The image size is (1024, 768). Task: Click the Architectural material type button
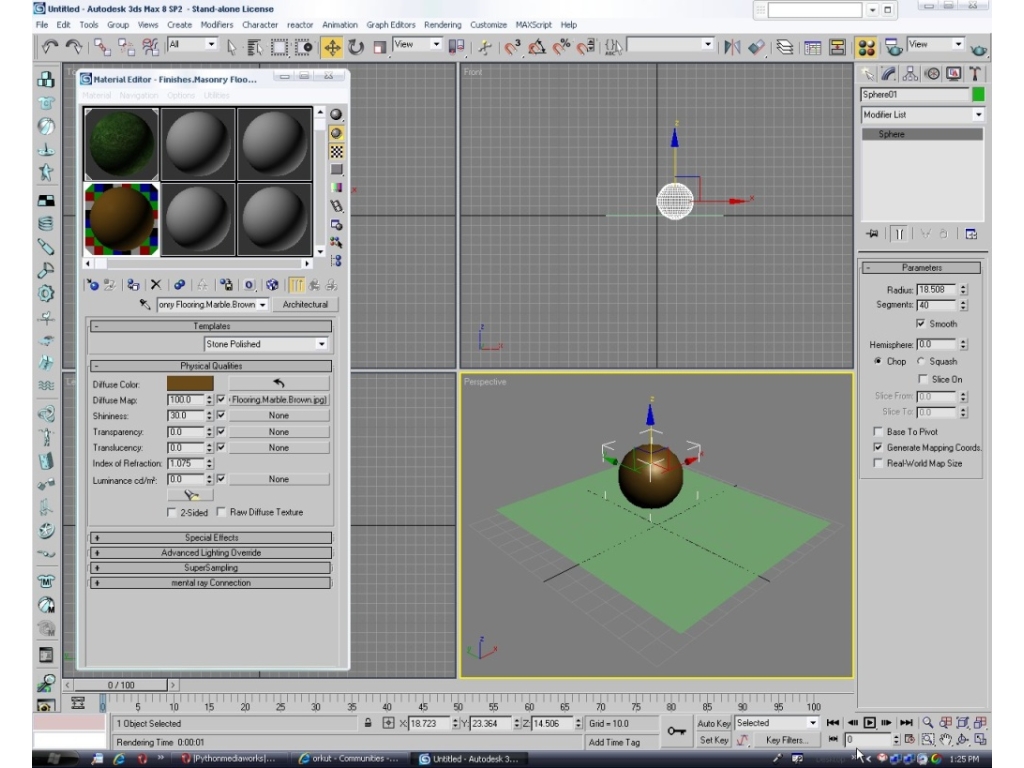click(305, 304)
